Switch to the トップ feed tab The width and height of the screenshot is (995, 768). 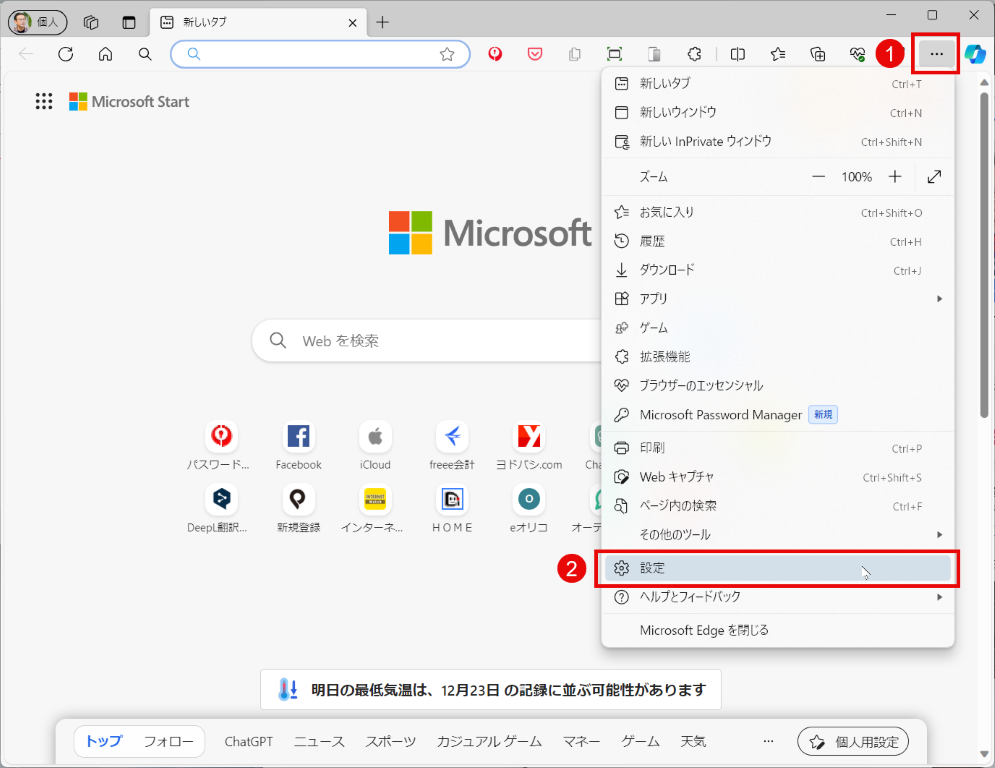104,741
